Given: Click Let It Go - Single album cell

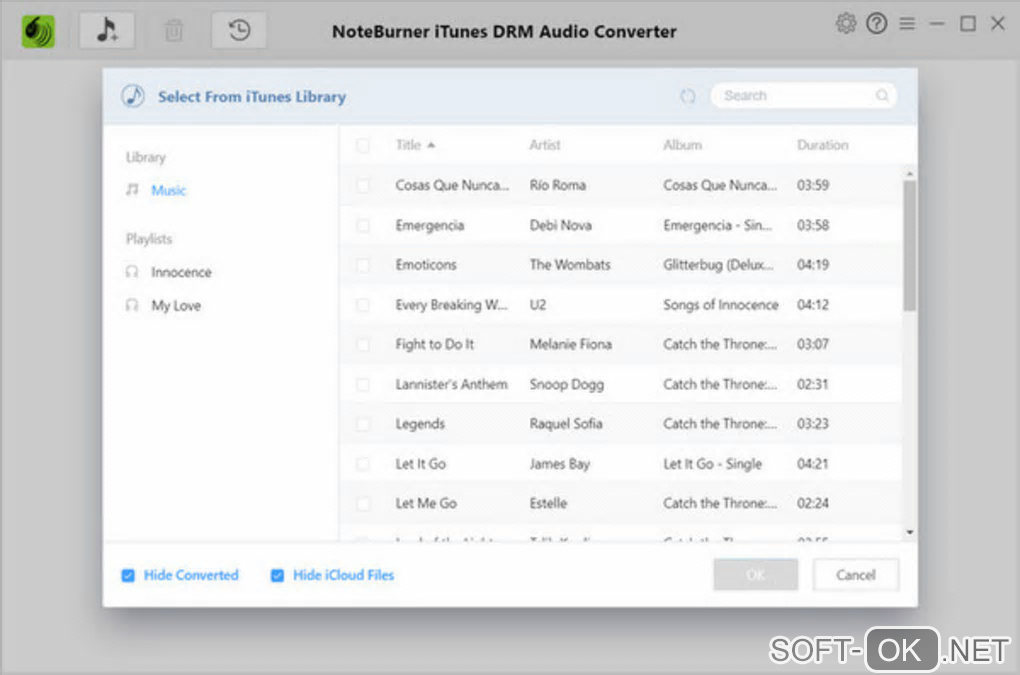Looking at the screenshot, I should tap(712, 464).
